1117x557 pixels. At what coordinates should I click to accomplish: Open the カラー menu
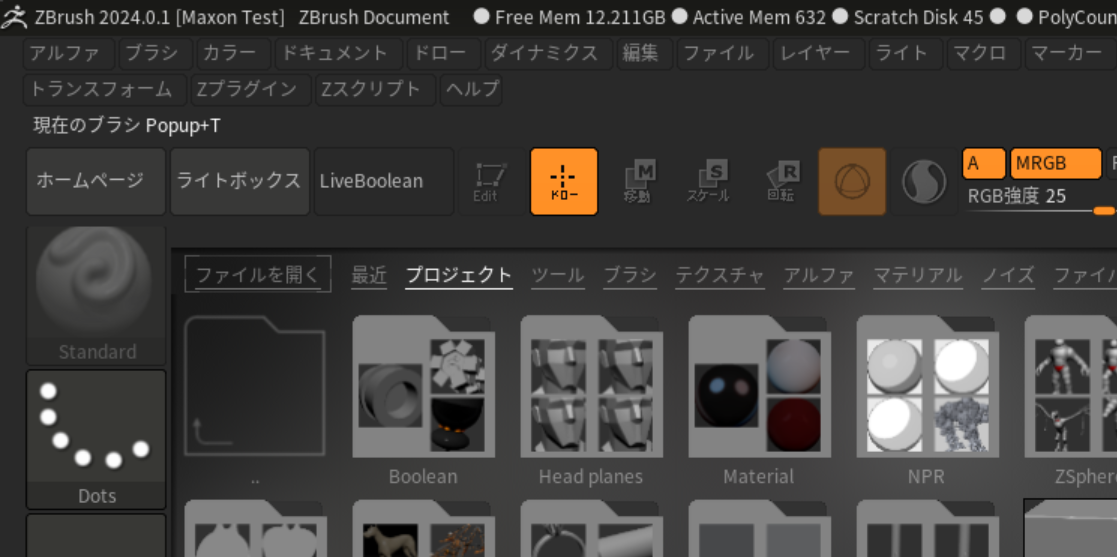[x=234, y=53]
